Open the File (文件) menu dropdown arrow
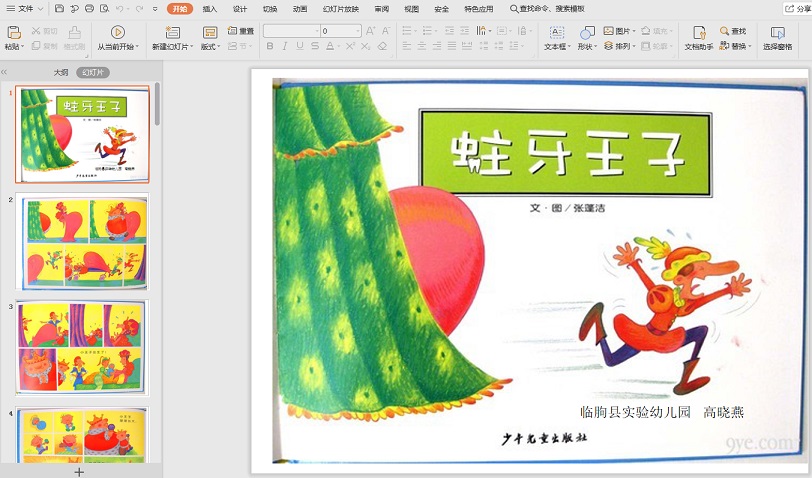This screenshot has height=478, width=812. point(41,9)
